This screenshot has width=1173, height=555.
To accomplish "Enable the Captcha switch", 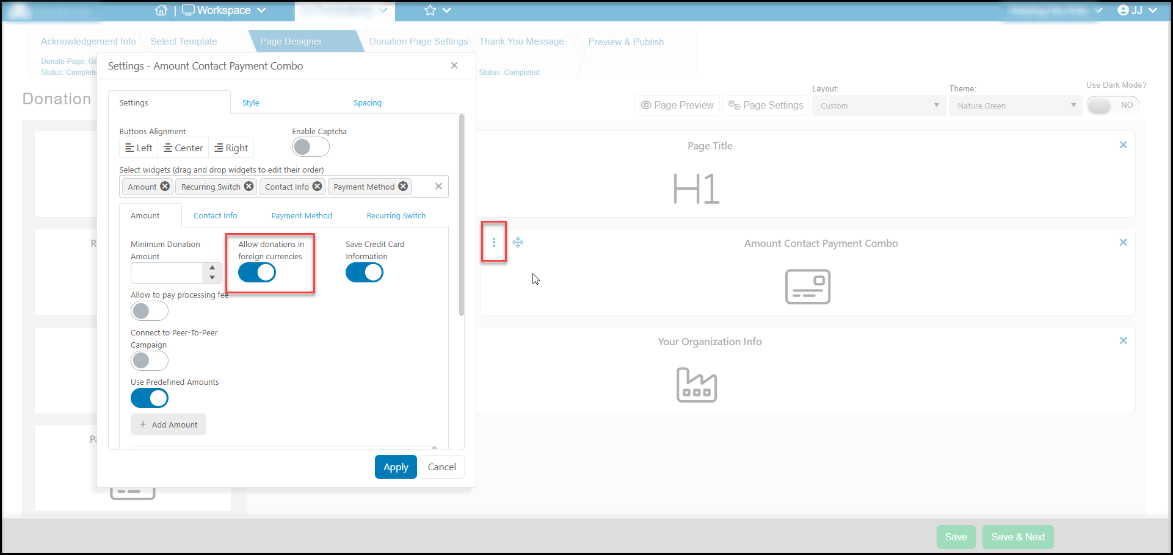I will coord(310,147).
